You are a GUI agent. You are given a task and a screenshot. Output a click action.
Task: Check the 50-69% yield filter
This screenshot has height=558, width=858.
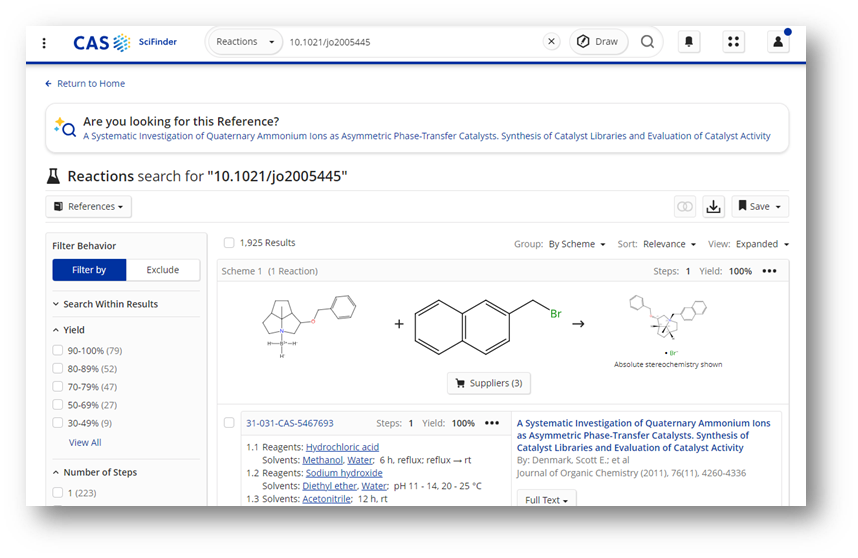[57, 404]
